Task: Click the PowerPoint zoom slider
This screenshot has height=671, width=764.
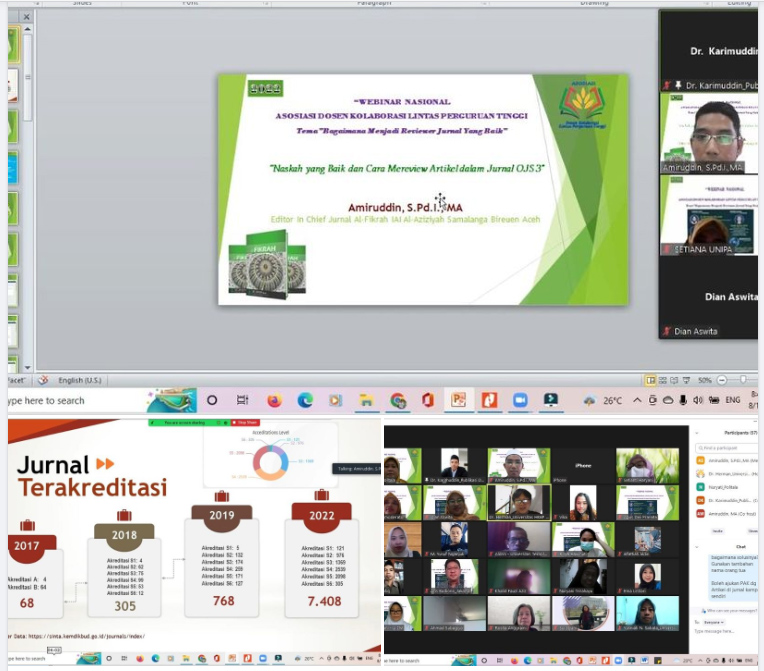Action: [738, 380]
